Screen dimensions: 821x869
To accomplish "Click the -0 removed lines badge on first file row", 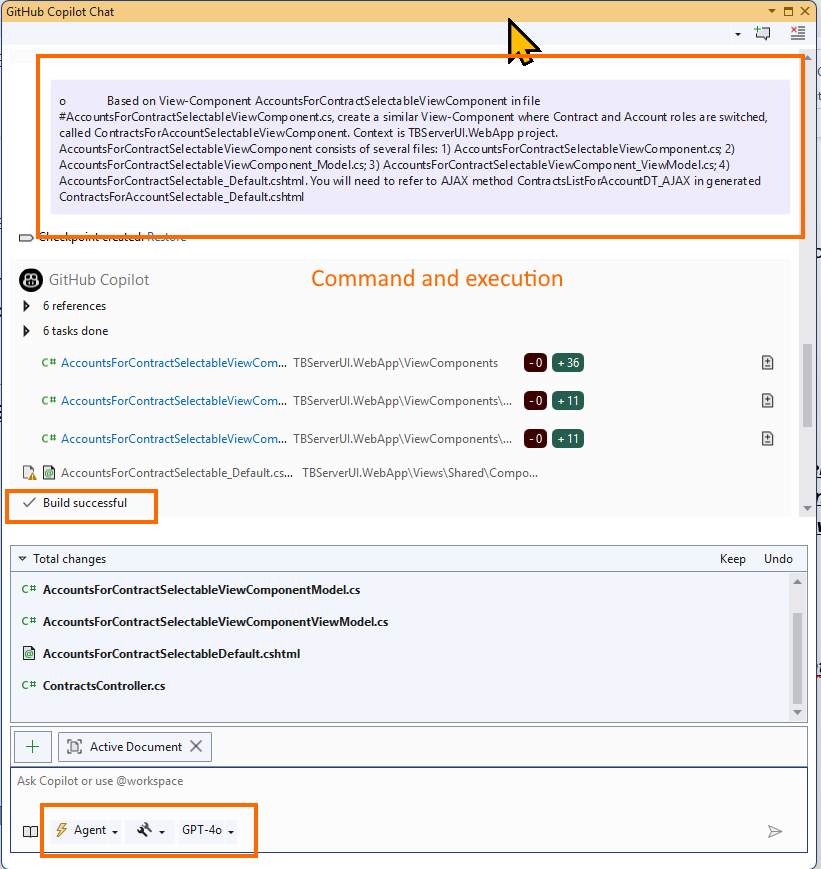I will 536,363.
